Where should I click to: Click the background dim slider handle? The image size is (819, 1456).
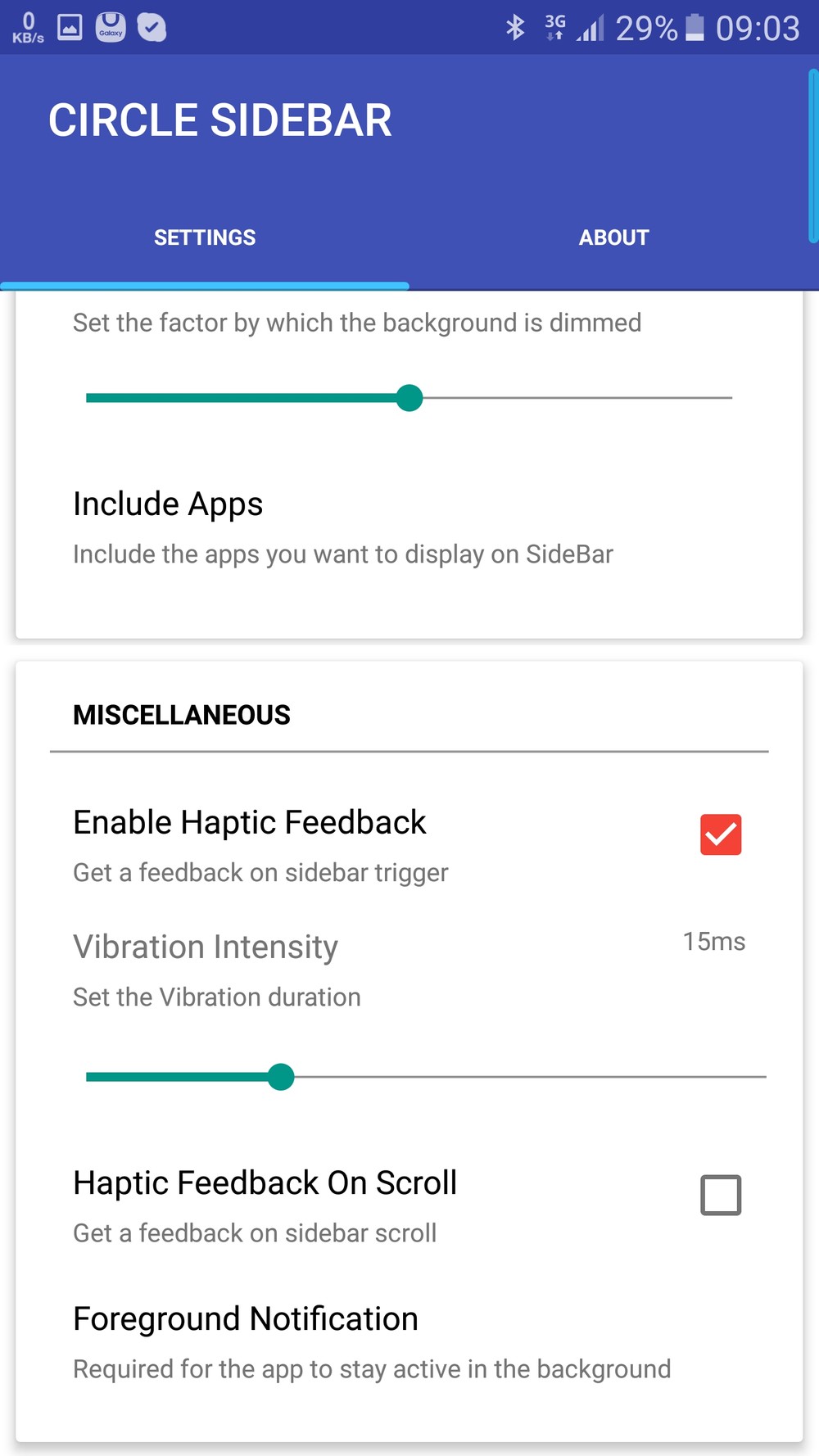tap(409, 398)
